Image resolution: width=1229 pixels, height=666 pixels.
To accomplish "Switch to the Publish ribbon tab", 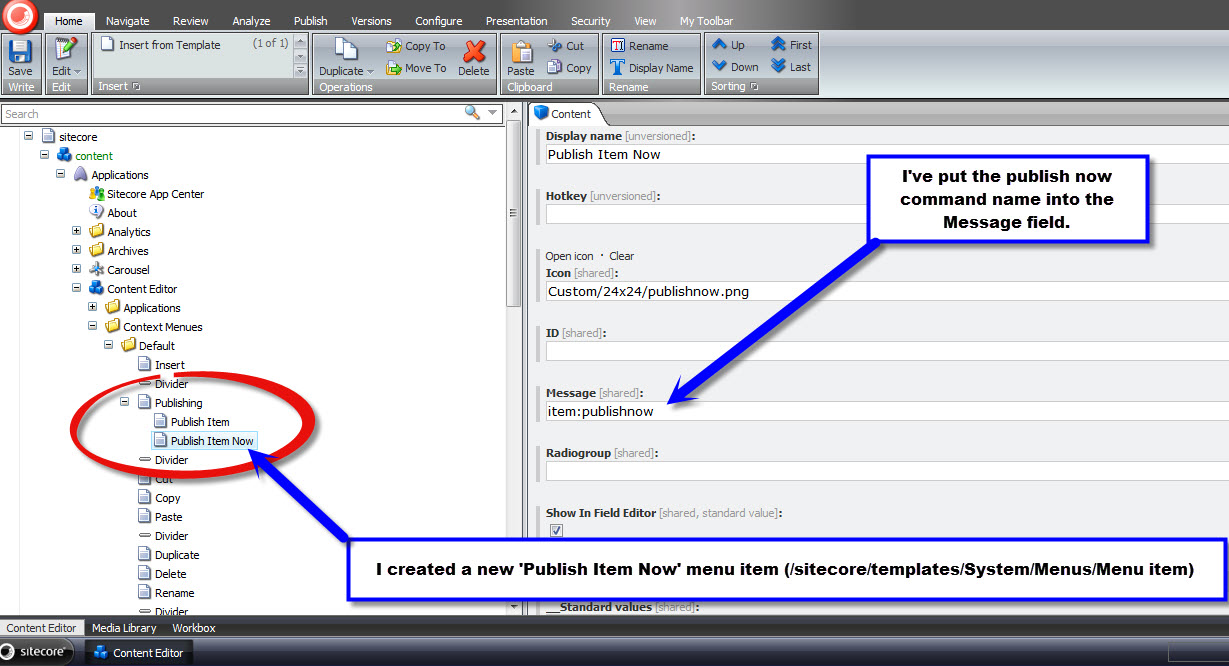I will tap(310, 21).
